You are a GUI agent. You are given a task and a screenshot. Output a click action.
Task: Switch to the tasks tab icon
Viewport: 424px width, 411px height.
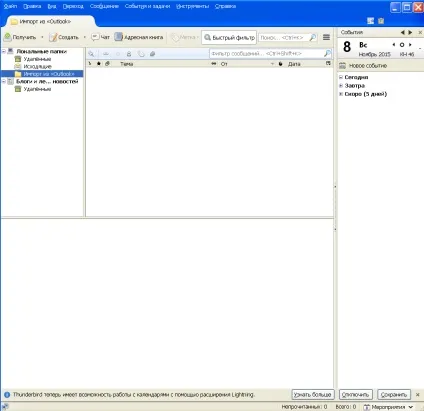point(381,21)
